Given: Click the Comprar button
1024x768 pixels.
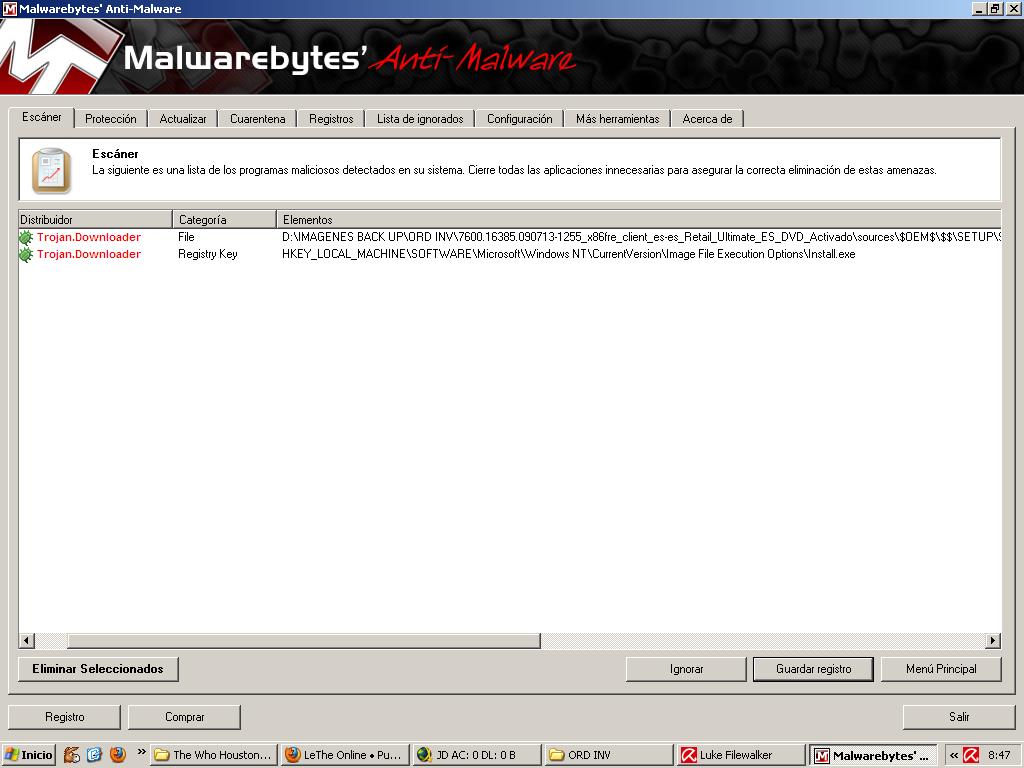Looking at the screenshot, I should pos(185,717).
